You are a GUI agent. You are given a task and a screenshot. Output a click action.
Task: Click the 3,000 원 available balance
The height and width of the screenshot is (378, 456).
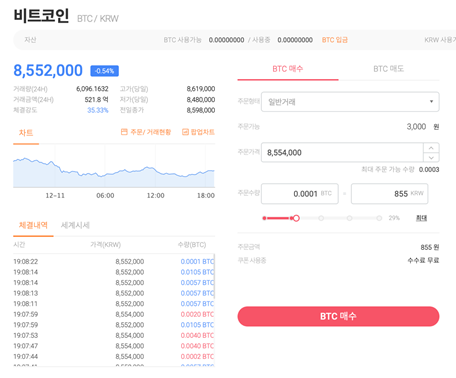[x=423, y=127]
